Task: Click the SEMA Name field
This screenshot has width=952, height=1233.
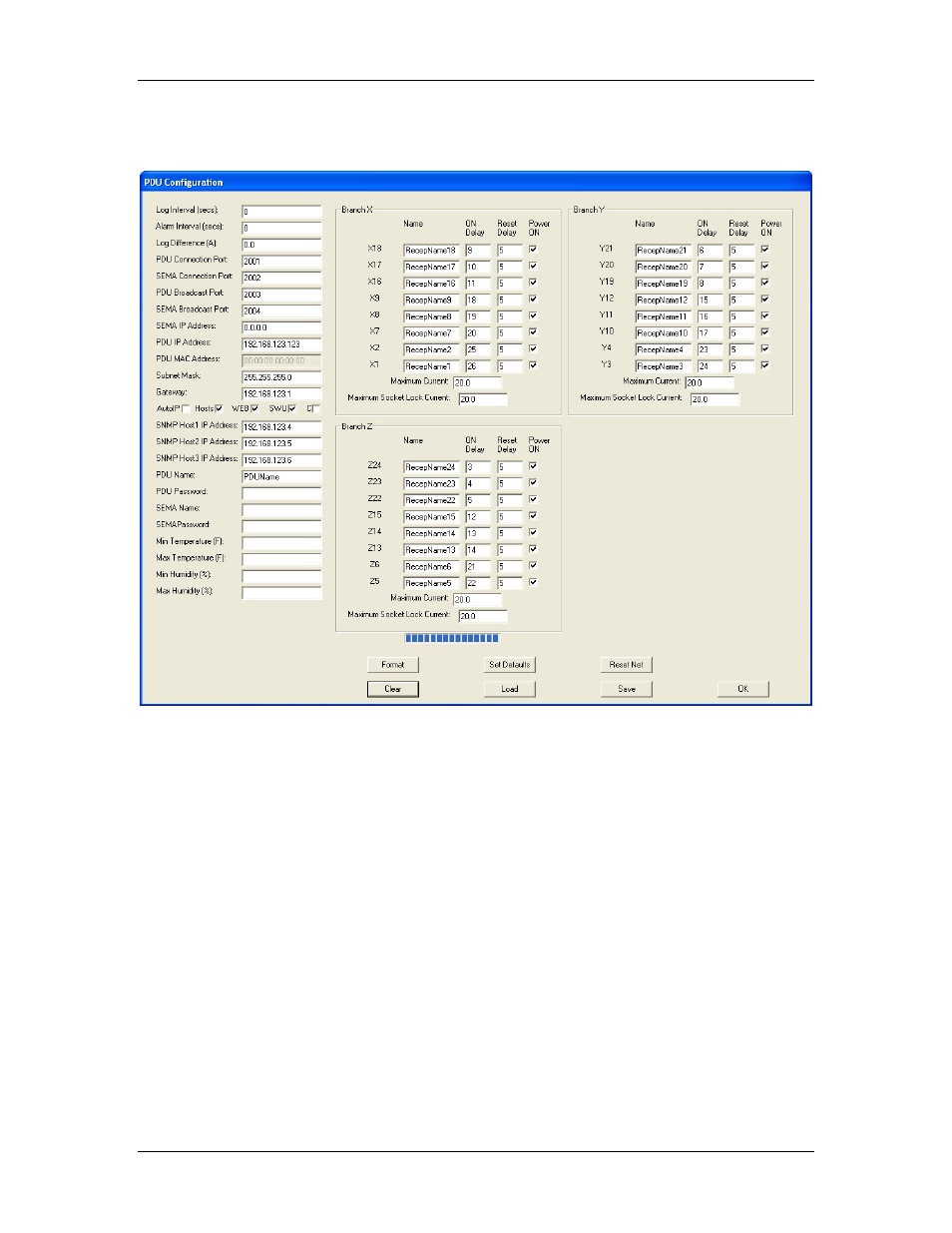Action: [x=281, y=510]
